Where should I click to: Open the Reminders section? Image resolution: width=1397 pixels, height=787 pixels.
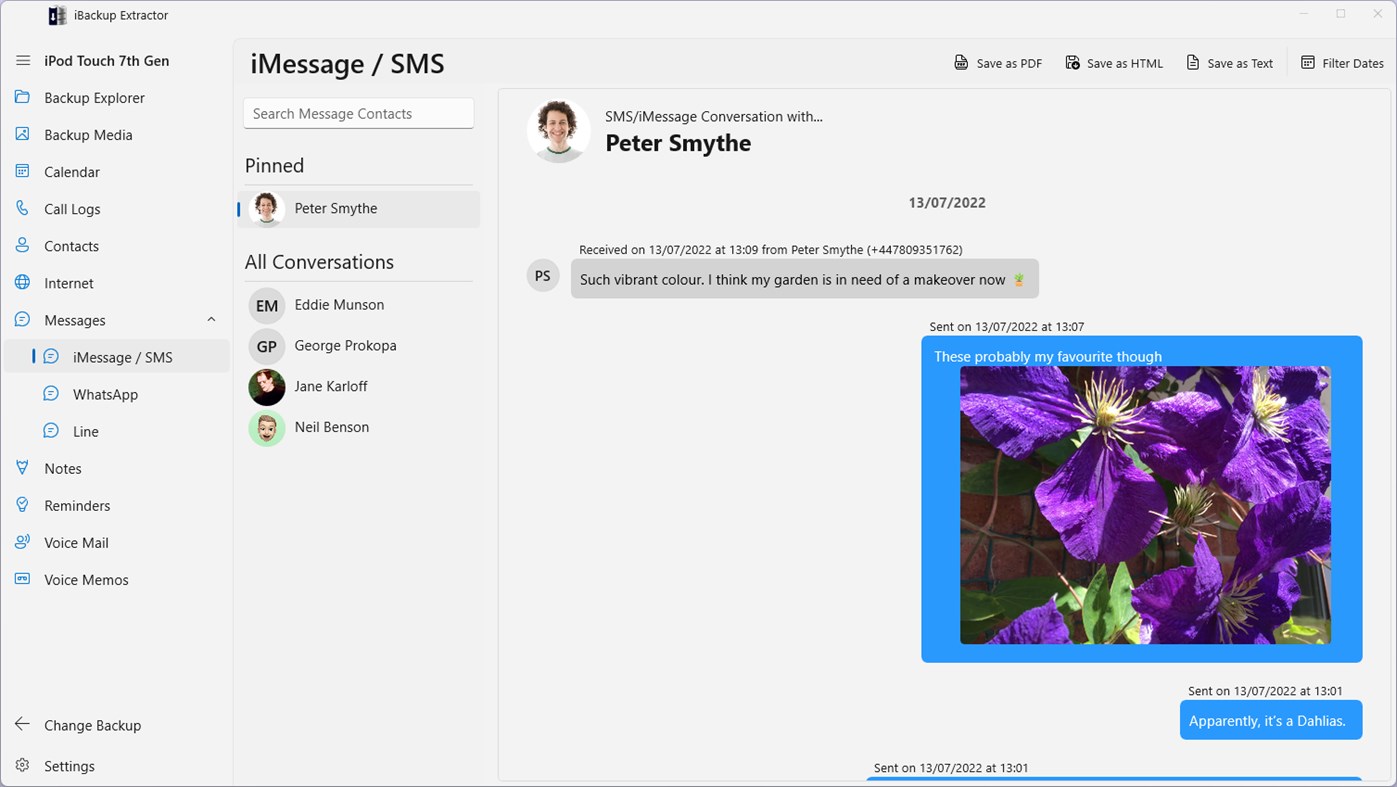coord(77,505)
